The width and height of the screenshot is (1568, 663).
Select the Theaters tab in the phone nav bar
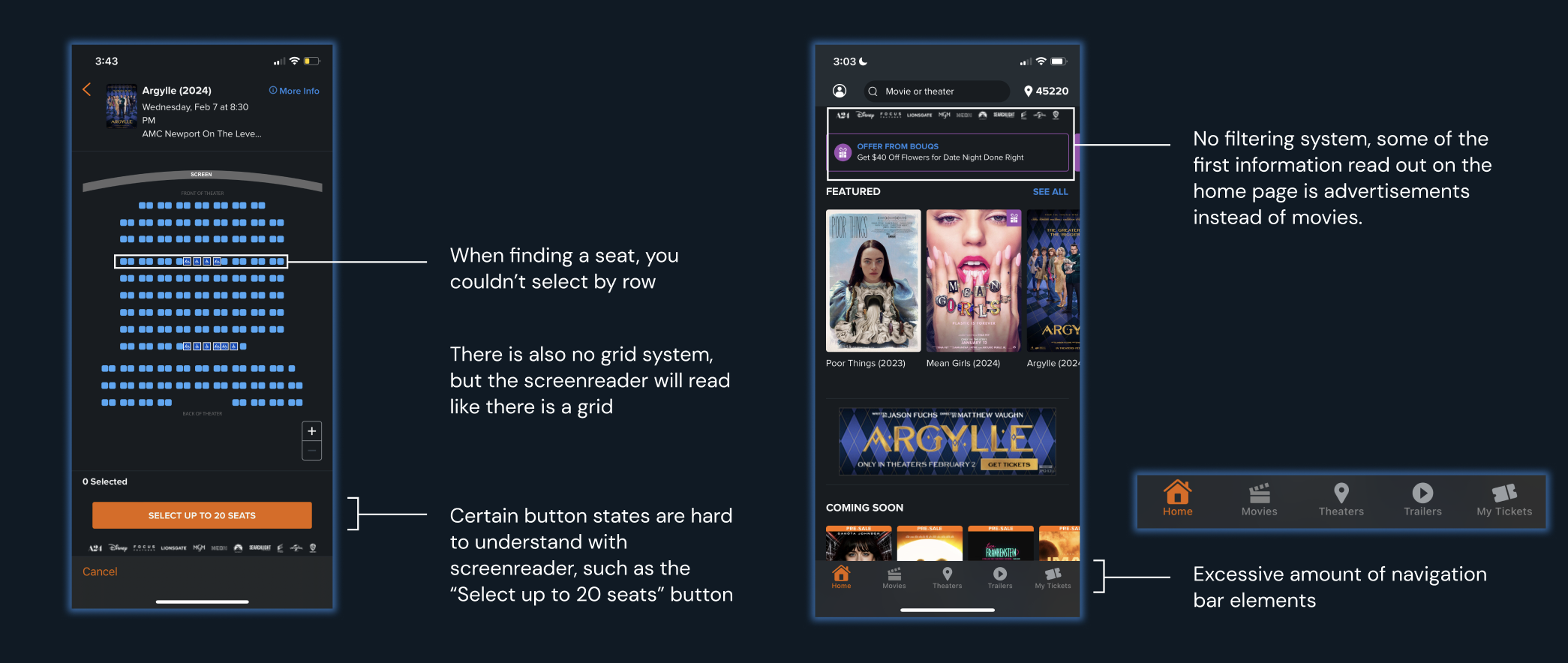pyautogui.click(x=947, y=577)
